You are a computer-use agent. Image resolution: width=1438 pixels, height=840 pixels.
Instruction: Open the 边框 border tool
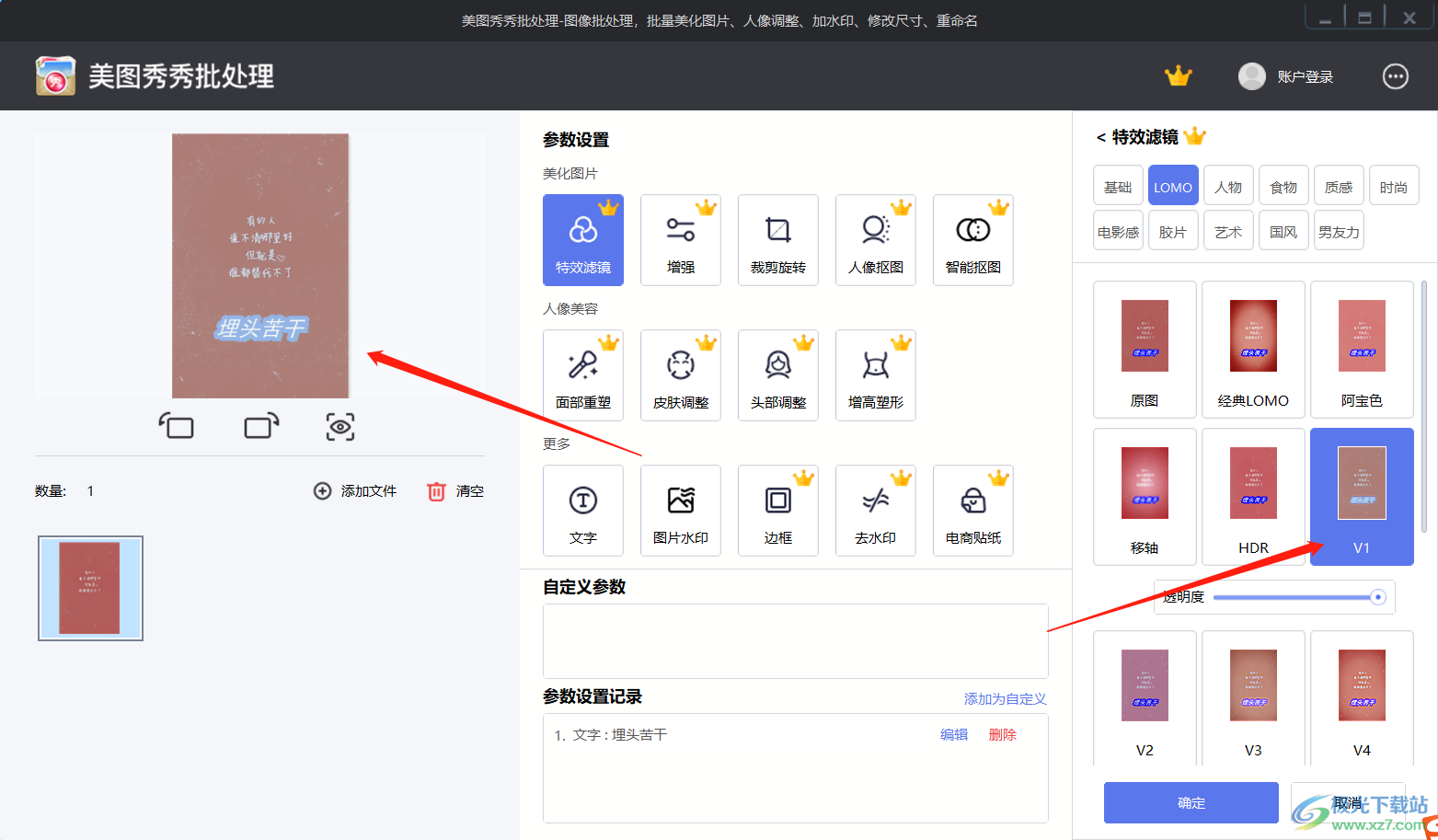778,511
